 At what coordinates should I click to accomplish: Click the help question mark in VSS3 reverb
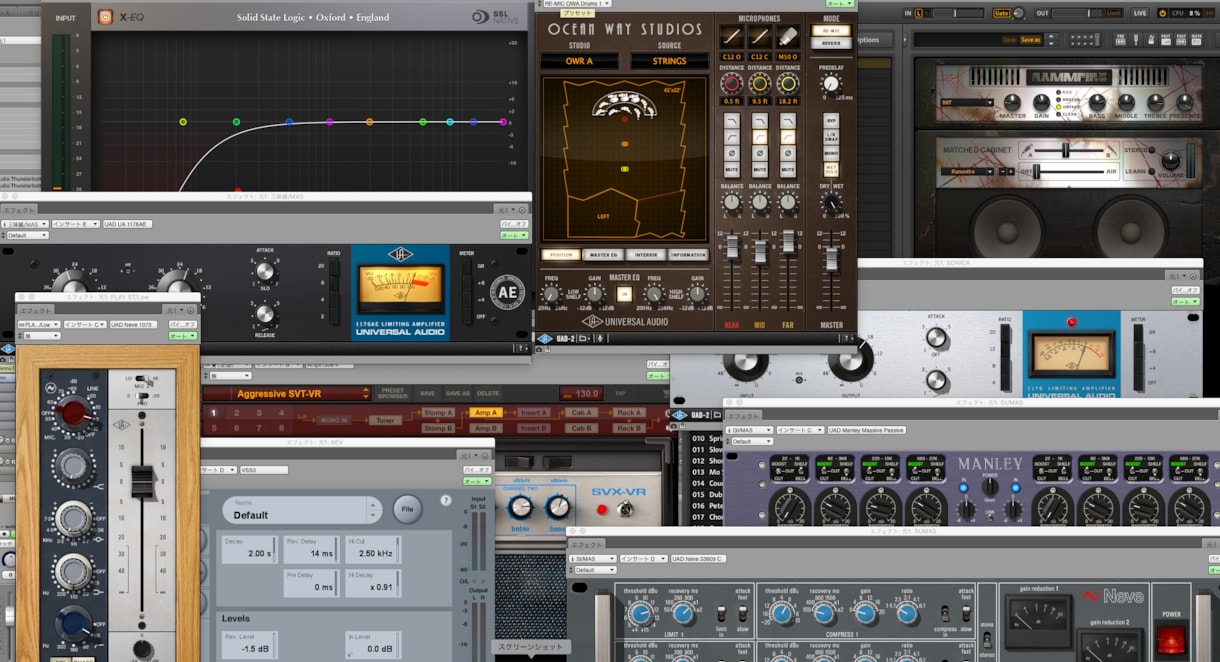(x=446, y=500)
